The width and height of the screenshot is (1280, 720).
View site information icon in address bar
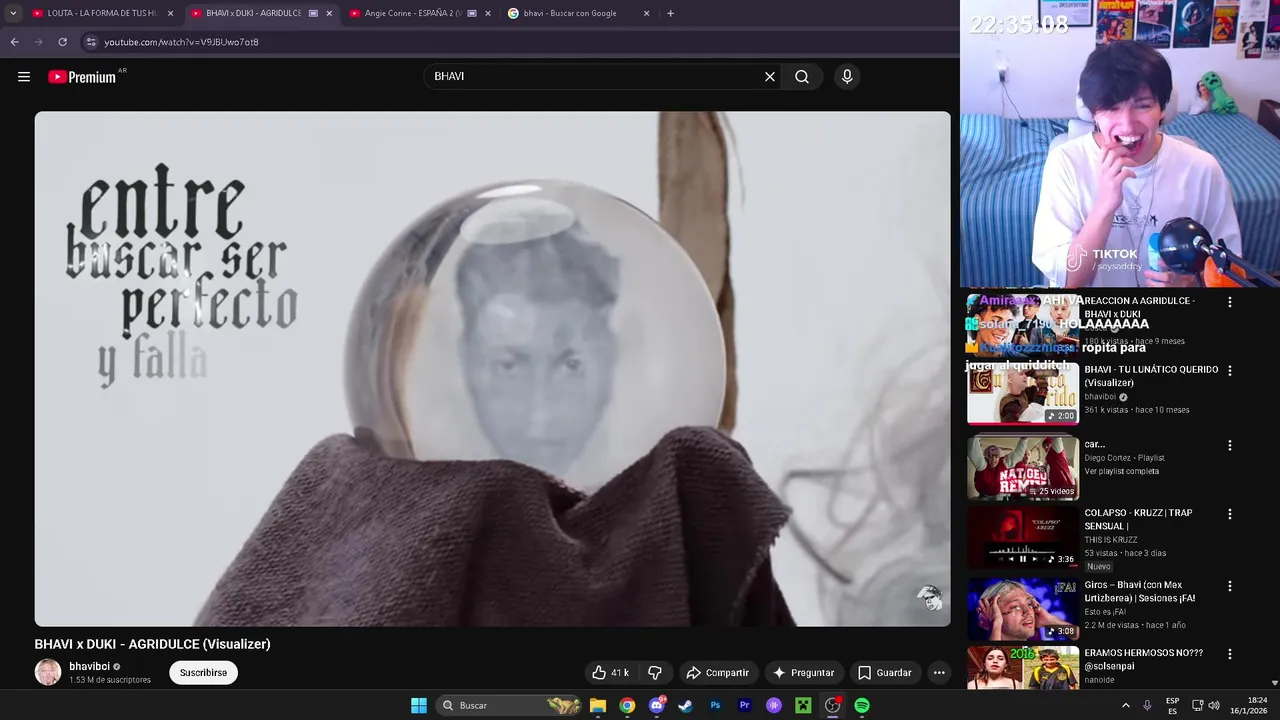91,42
